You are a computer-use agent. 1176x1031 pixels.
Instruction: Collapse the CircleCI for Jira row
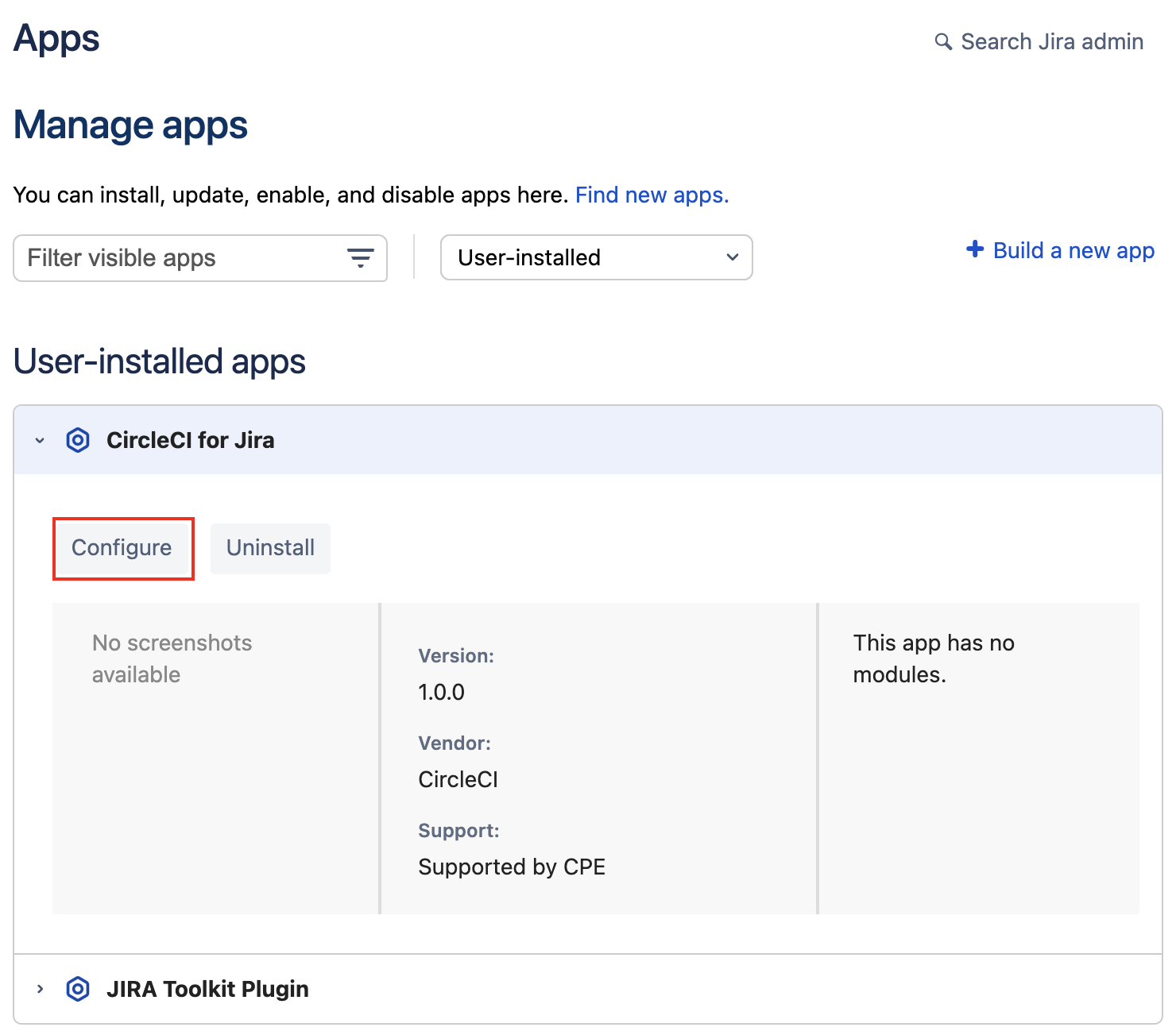click(x=40, y=440)
